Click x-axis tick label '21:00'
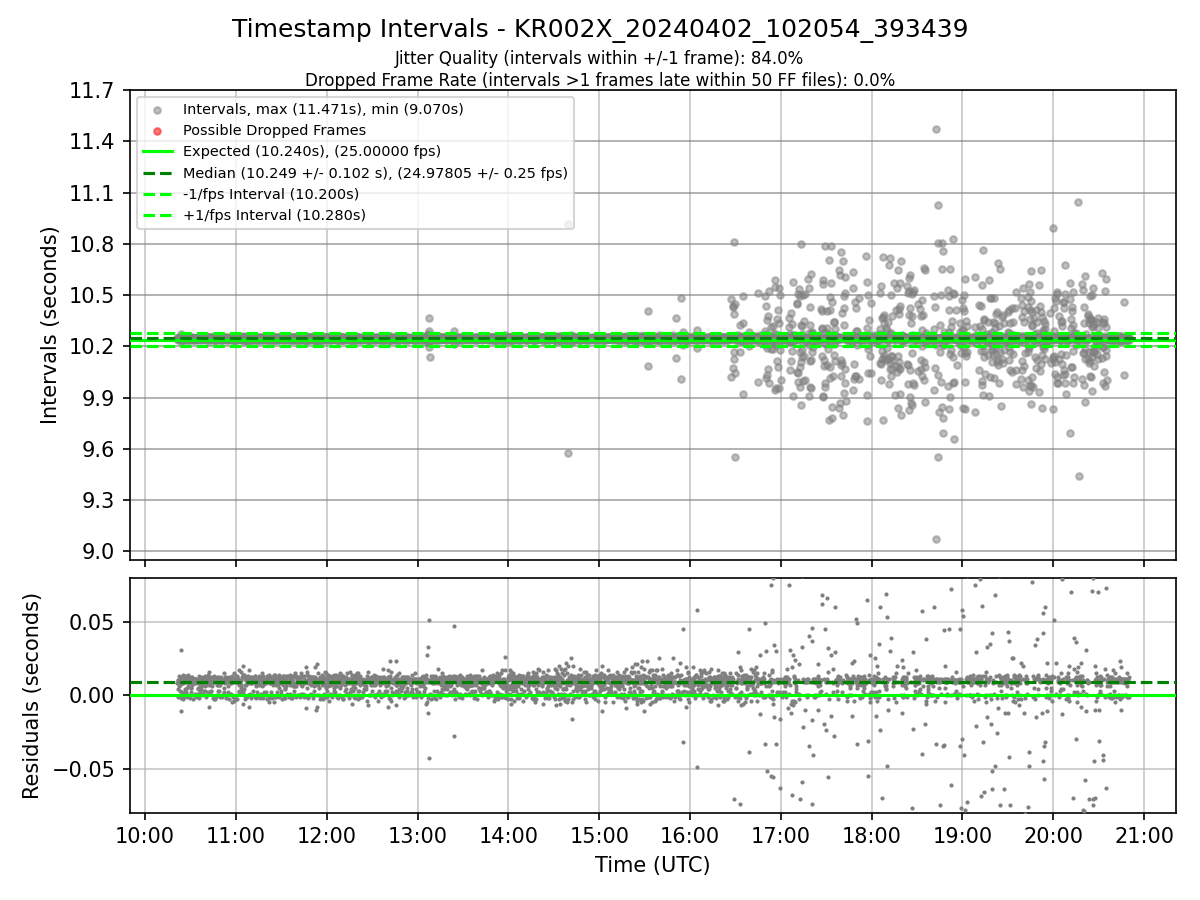This screenshot has height=900, width=1200. click(x=1144, y=835)
